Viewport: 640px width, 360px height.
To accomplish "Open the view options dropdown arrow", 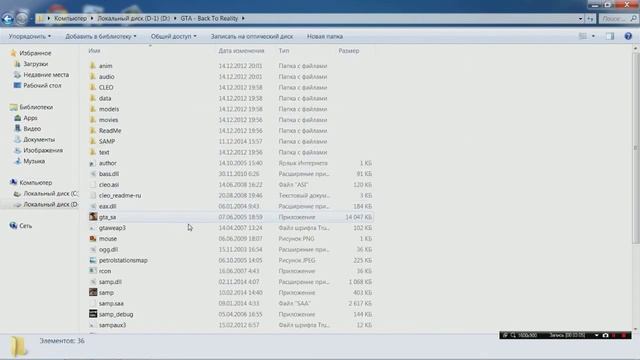I will tap(593, 36).
